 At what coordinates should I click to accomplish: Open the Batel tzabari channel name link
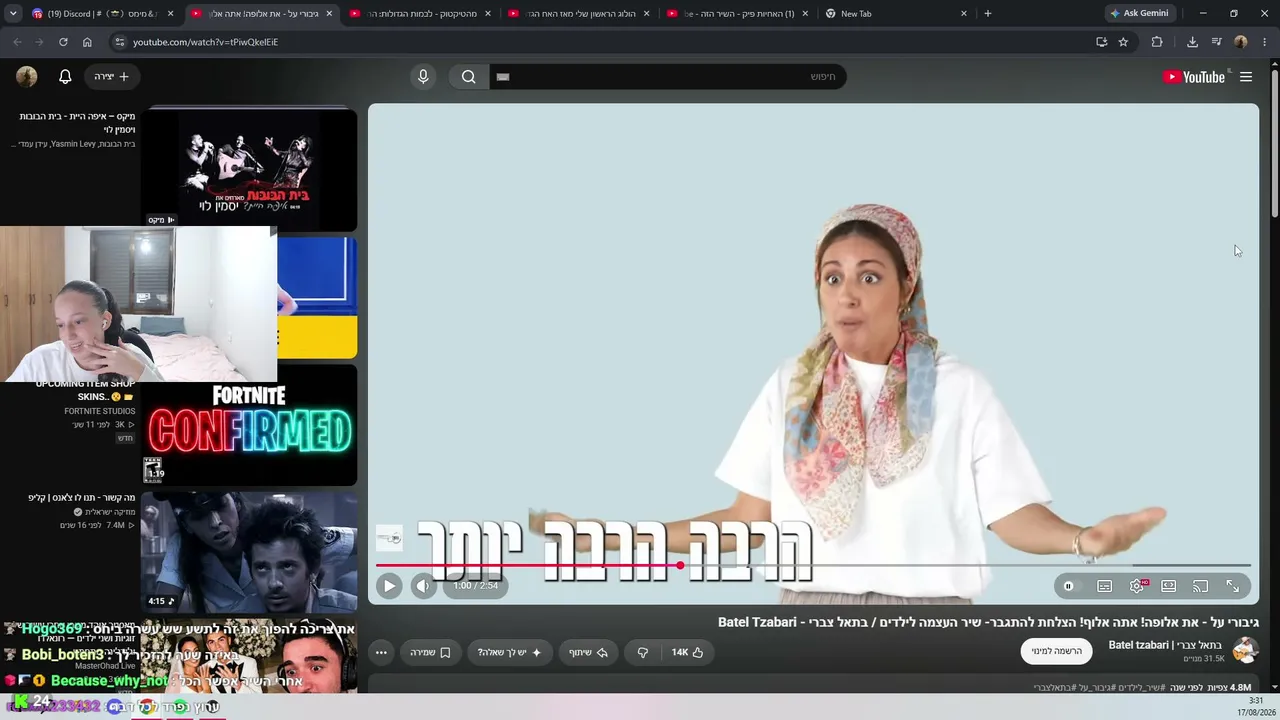click(1167, 645)
